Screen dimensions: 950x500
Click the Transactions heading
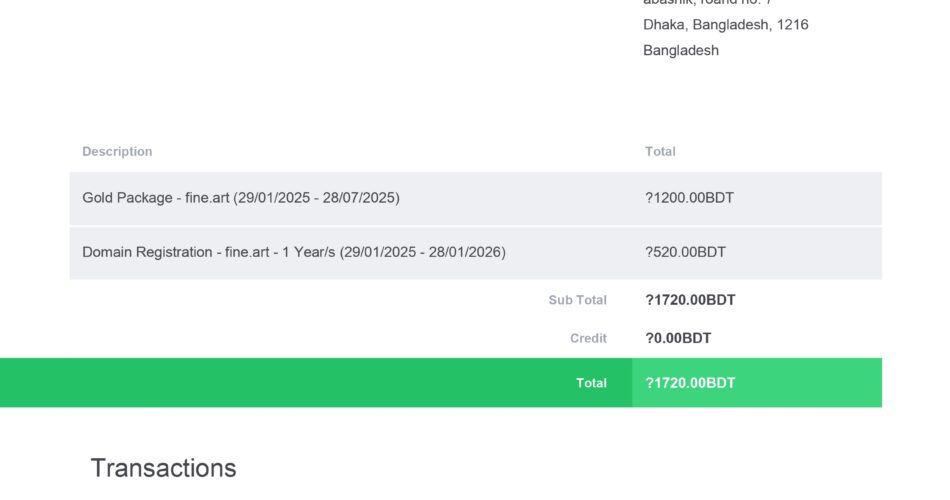pyautogui.click(x=164, y=468)
